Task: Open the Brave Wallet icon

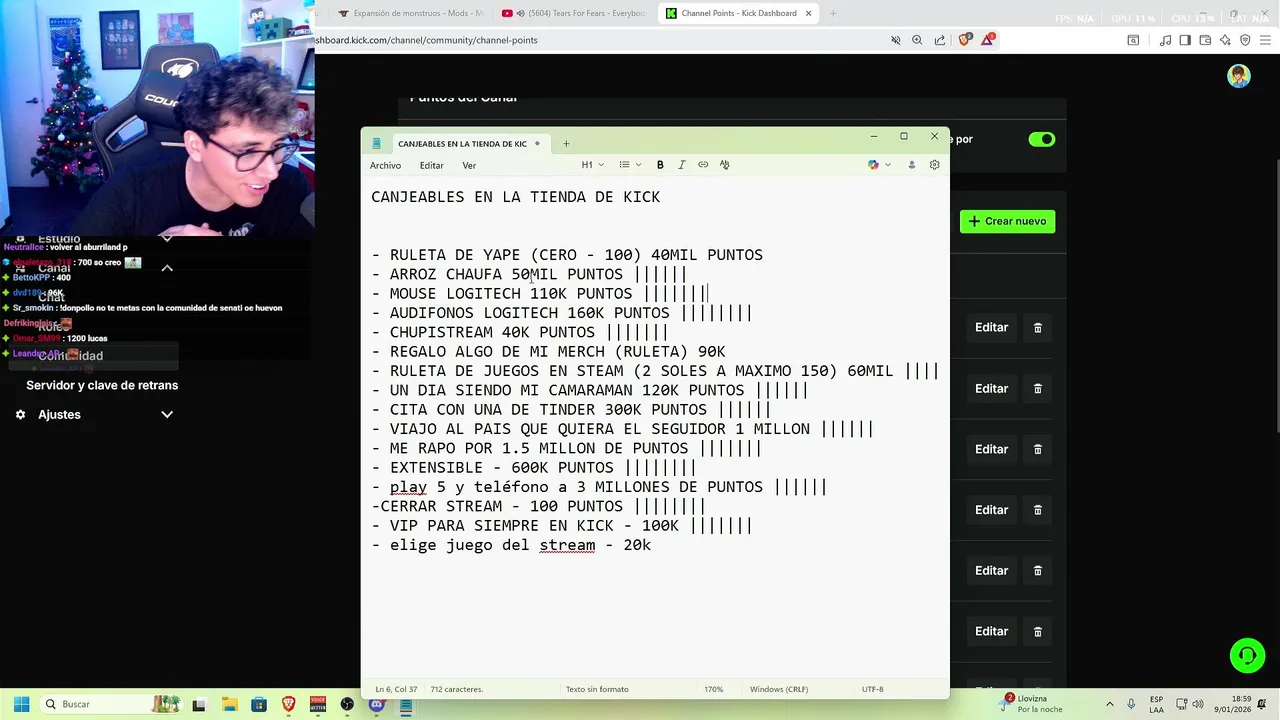Action: (x=1205, y=40)
